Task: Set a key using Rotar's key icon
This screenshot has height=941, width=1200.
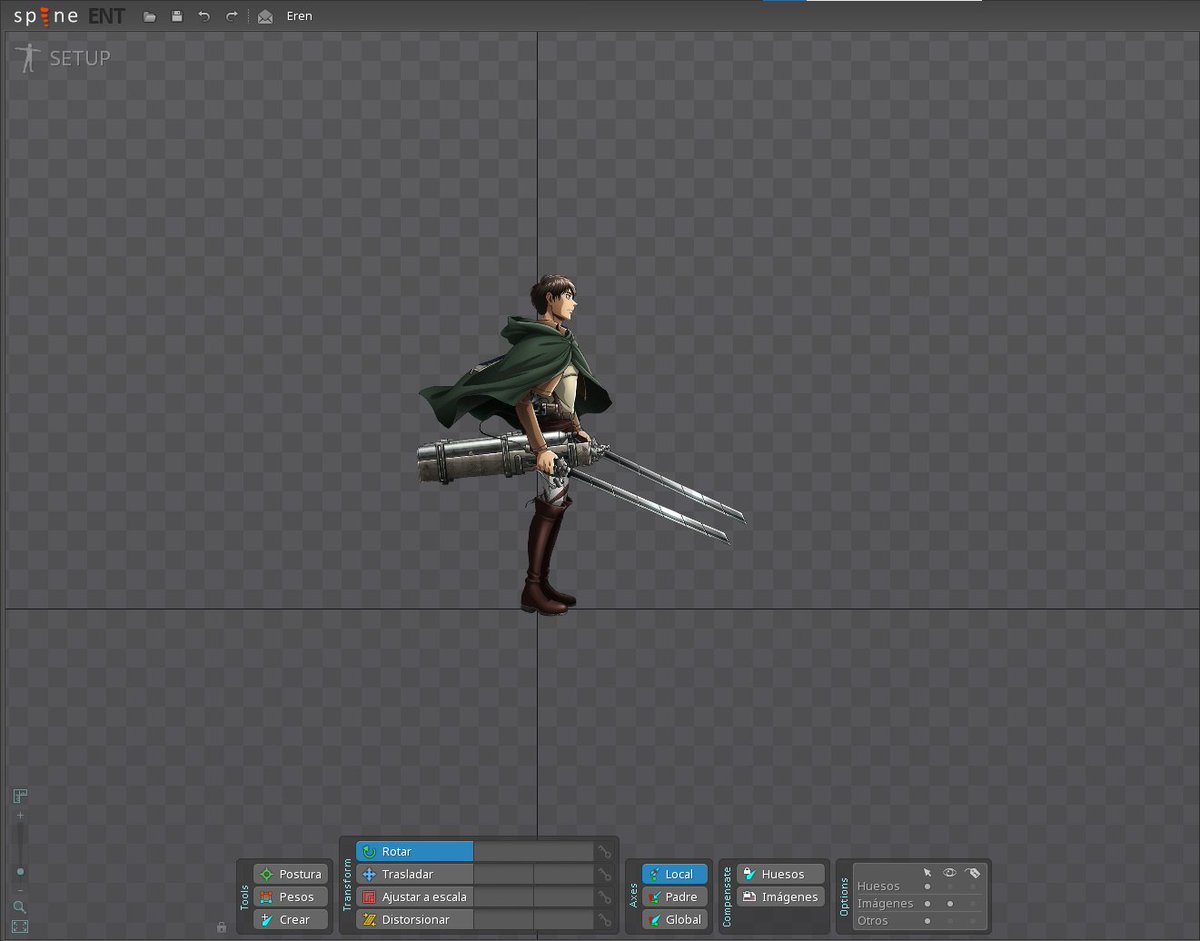Action: tap(605, 852)
